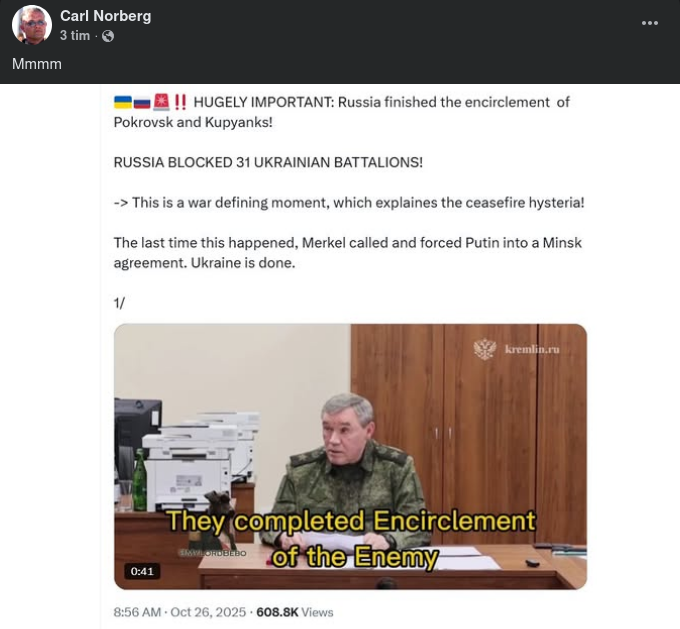Open the three-dot post options menu
Image resolution: width=680 pixels, height=629 pixels.
[x=650, y=23]
